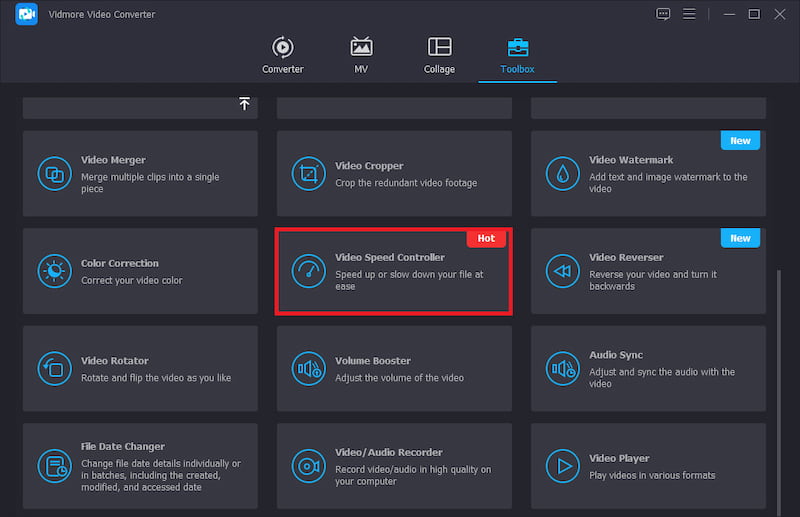
Task: Open the Video/Audio Recorder title
Action: point(389,453)
